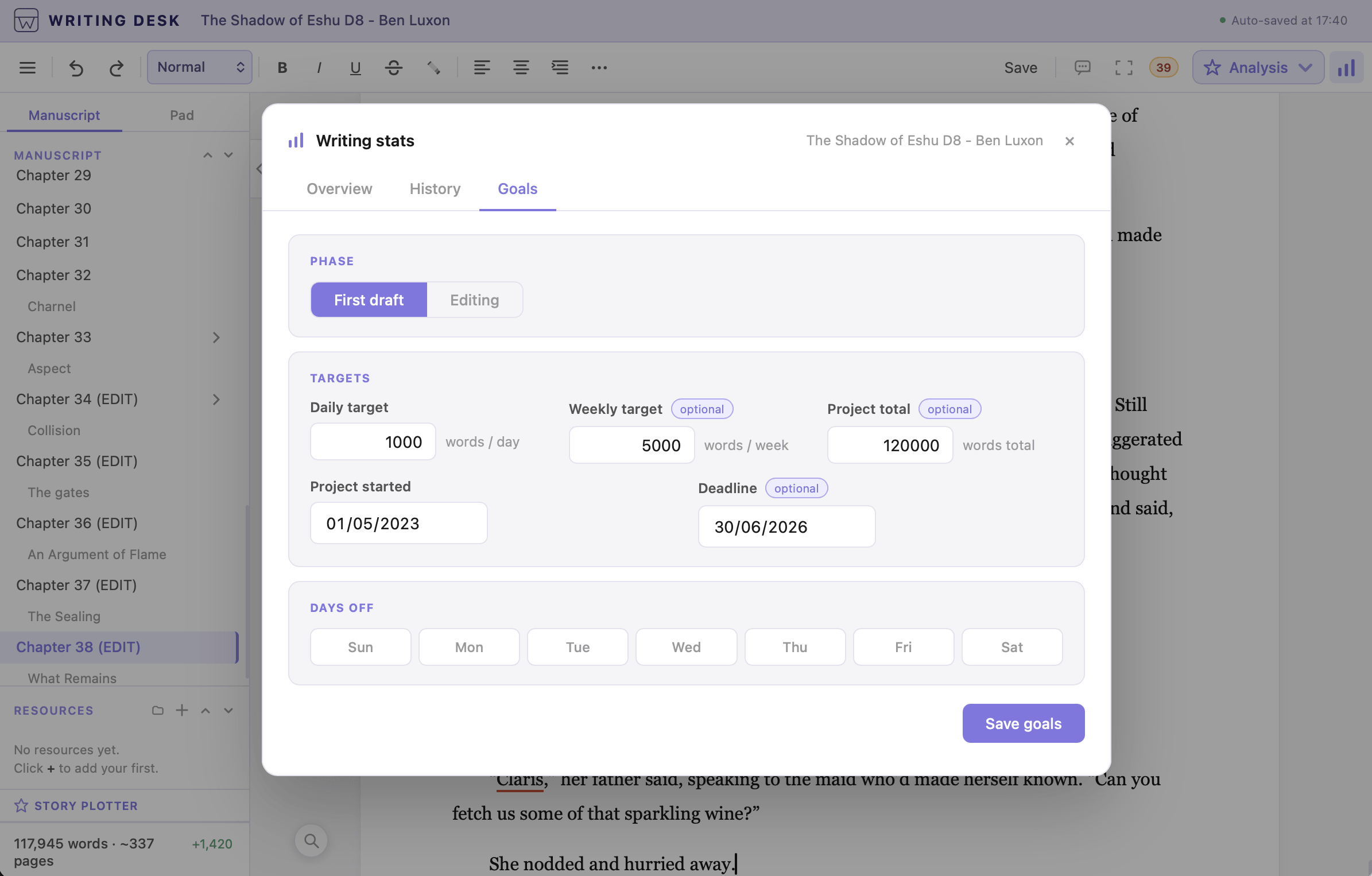
Task: Select Editing phase
Action: pos(474,300)
